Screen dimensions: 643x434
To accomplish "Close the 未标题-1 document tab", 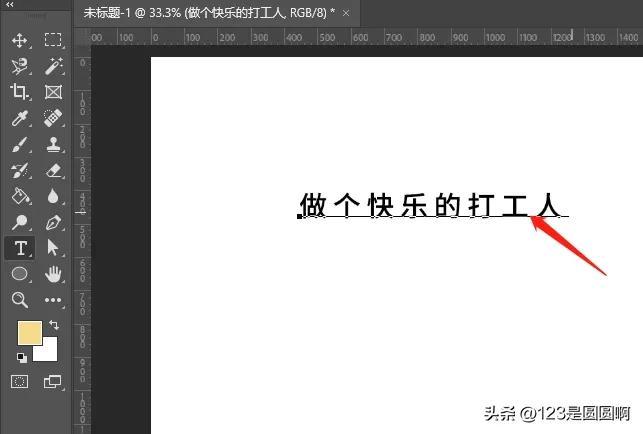I will pos(346,13).
